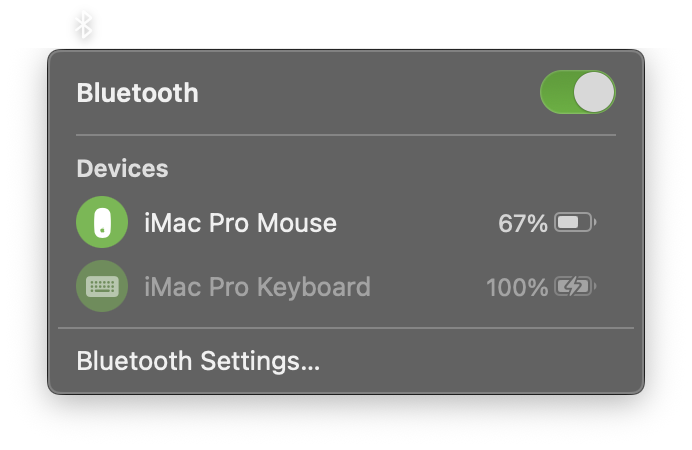
Task: Click the mouse 67% battery percentage
Action: tap(522, 223)
